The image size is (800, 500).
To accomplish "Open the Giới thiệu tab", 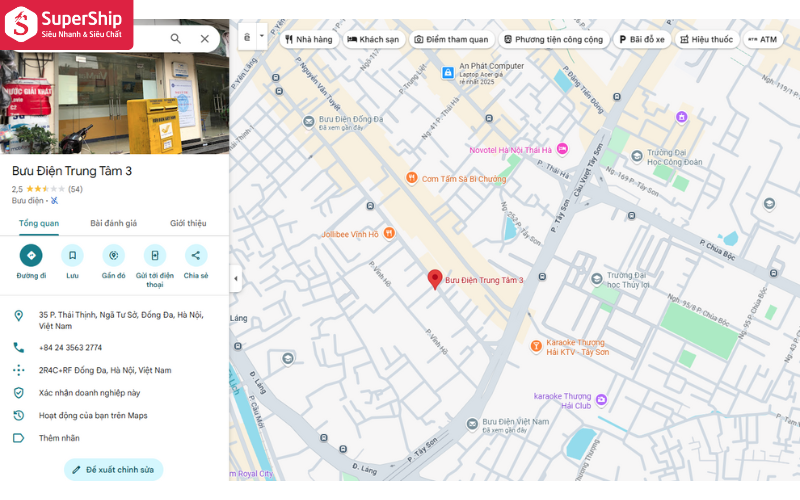I will 188,223.
